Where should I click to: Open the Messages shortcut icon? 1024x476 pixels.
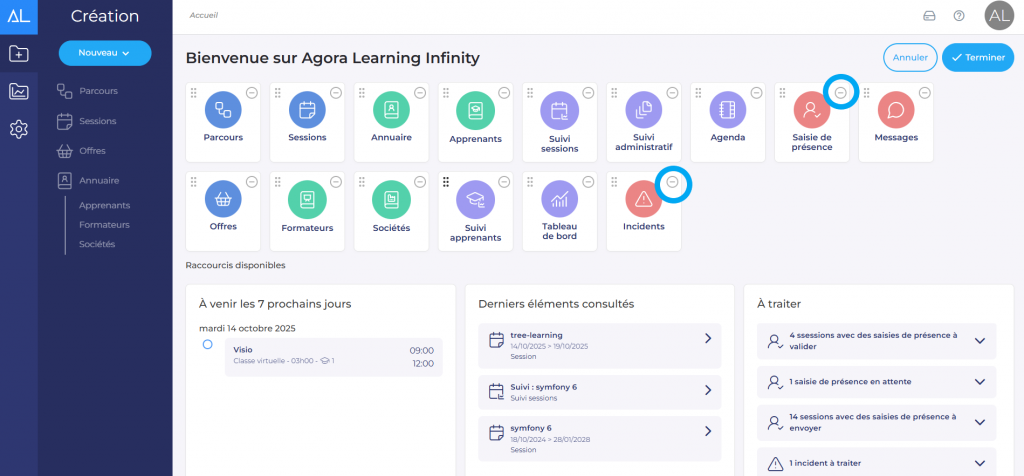pos(895,108)
